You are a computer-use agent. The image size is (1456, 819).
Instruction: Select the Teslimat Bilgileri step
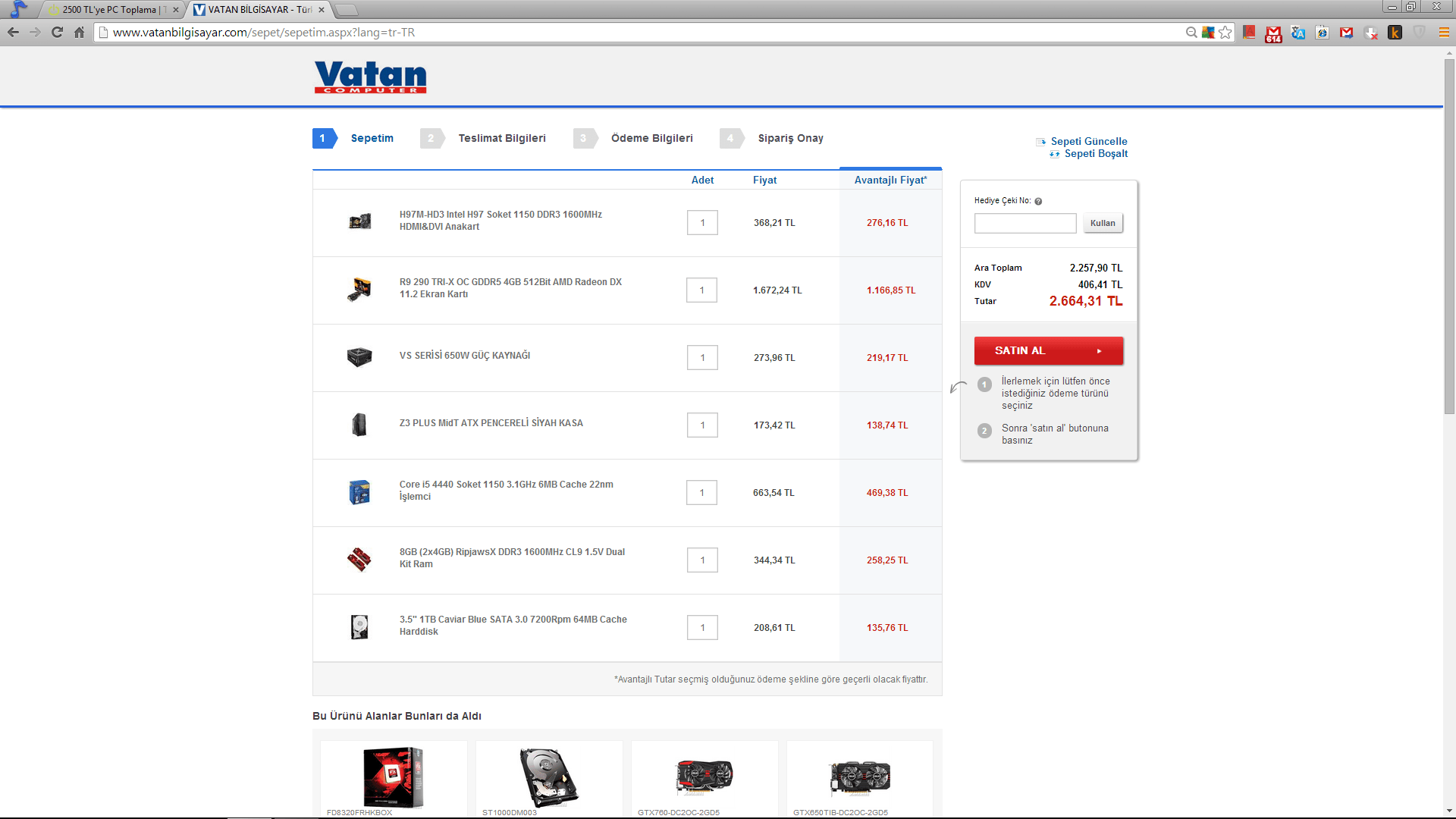click(x=501, y=138)
